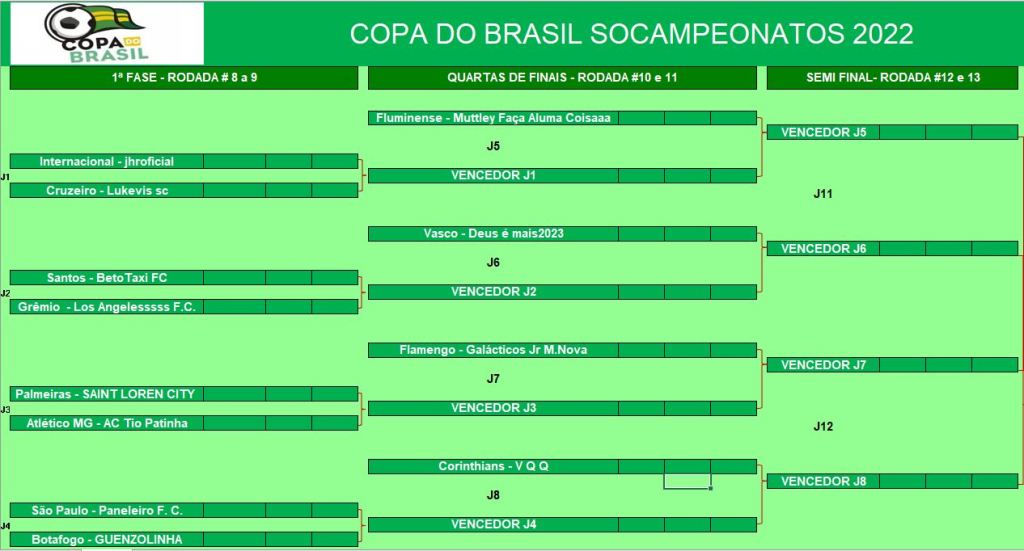The height and width of the screenshot is (551, 1024).
Task: Click the Cruzeiro - Lukevis sc cell
Action: pos(107,190)
